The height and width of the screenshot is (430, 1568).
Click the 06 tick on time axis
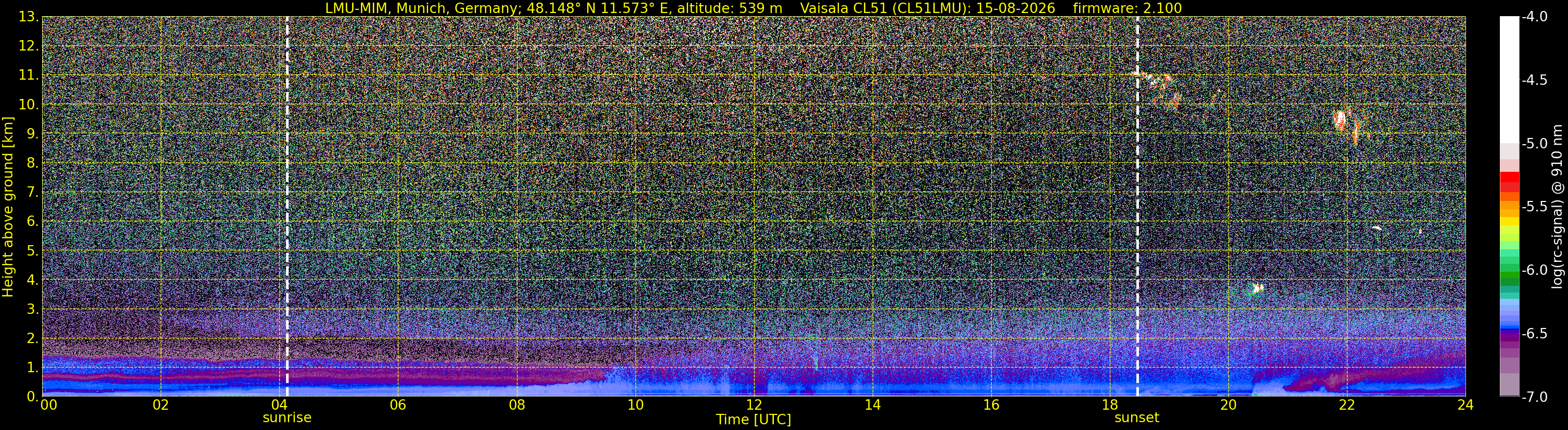(397, 405)
